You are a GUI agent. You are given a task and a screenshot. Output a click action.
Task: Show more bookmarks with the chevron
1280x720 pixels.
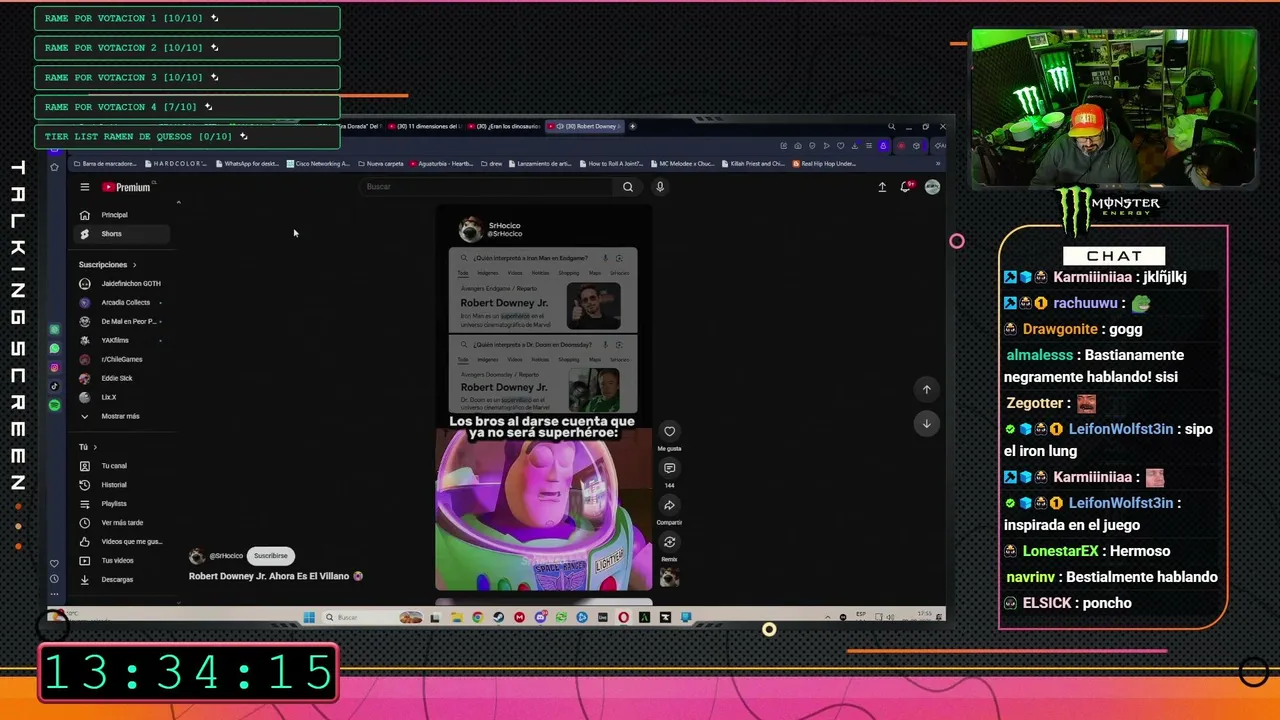[938, 163]
